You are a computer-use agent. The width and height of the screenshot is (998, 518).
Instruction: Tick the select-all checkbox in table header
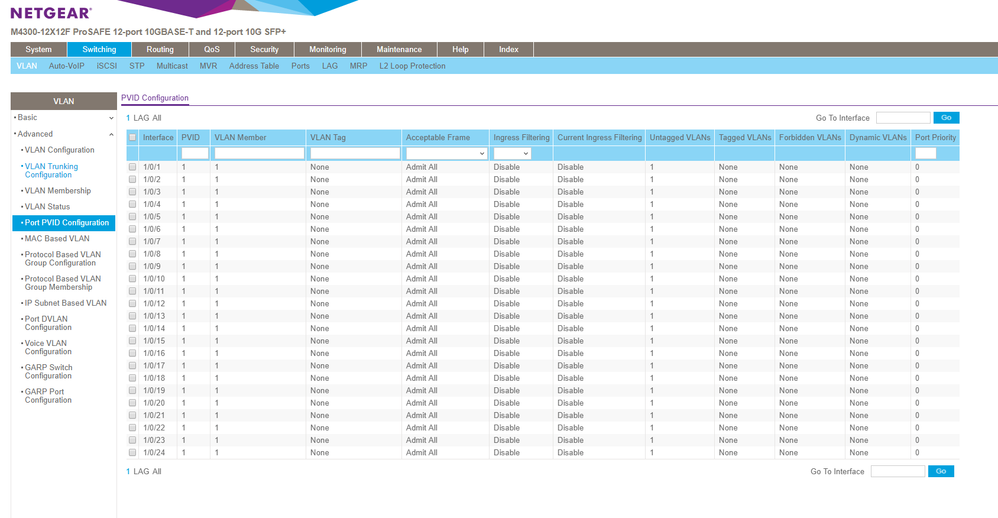click(x=132, y=137)
